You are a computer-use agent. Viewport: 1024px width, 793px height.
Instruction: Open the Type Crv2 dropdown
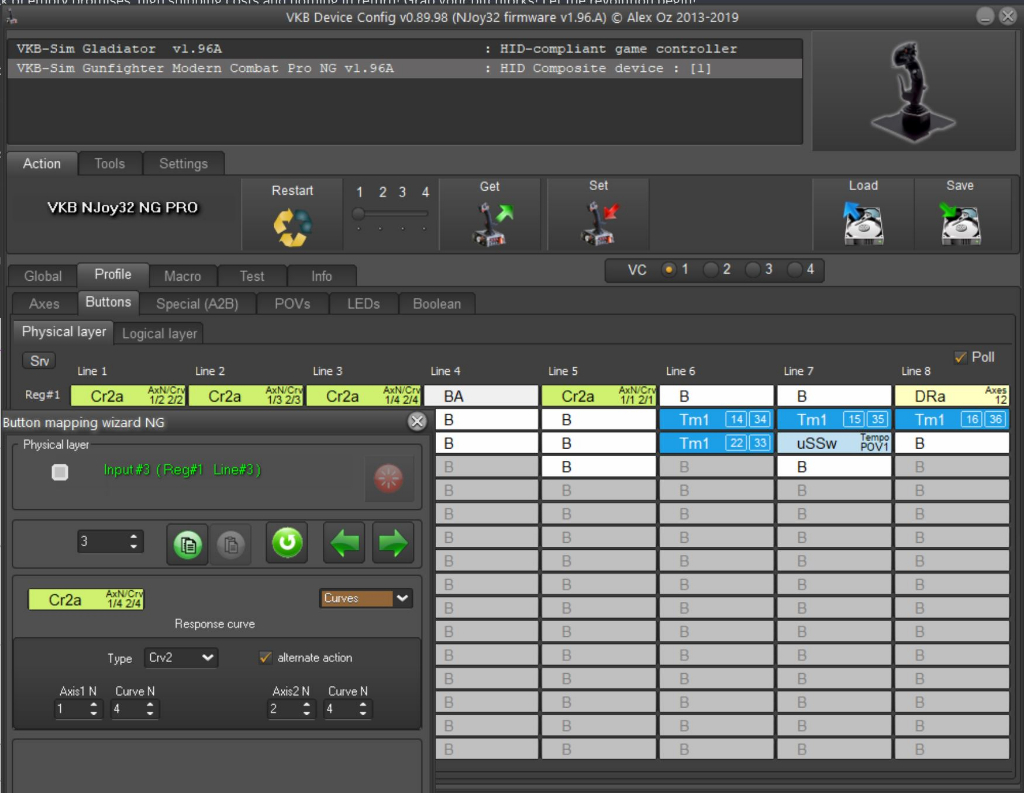(x=181, y=657)
